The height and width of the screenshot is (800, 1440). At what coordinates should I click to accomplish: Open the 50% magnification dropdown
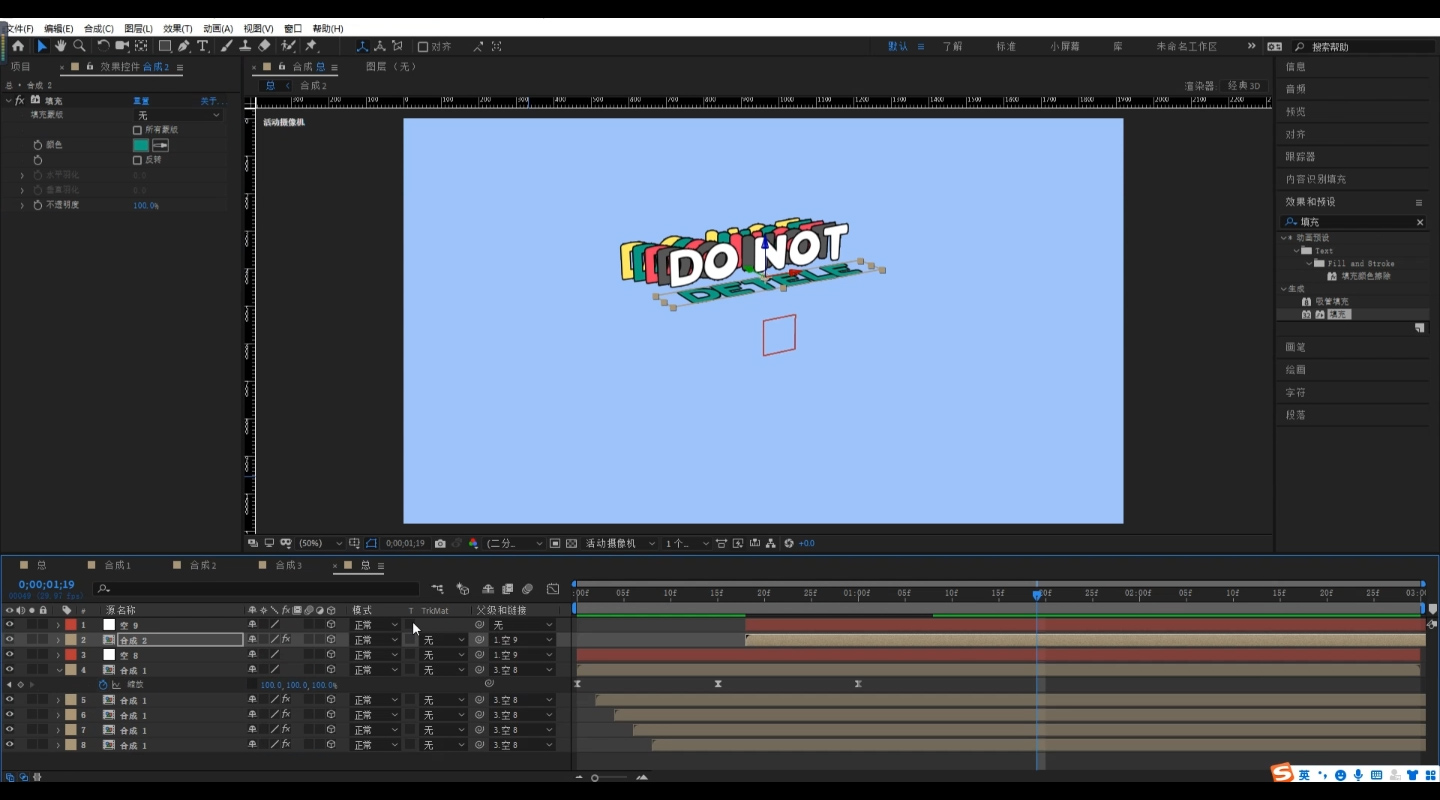point(320,543)
